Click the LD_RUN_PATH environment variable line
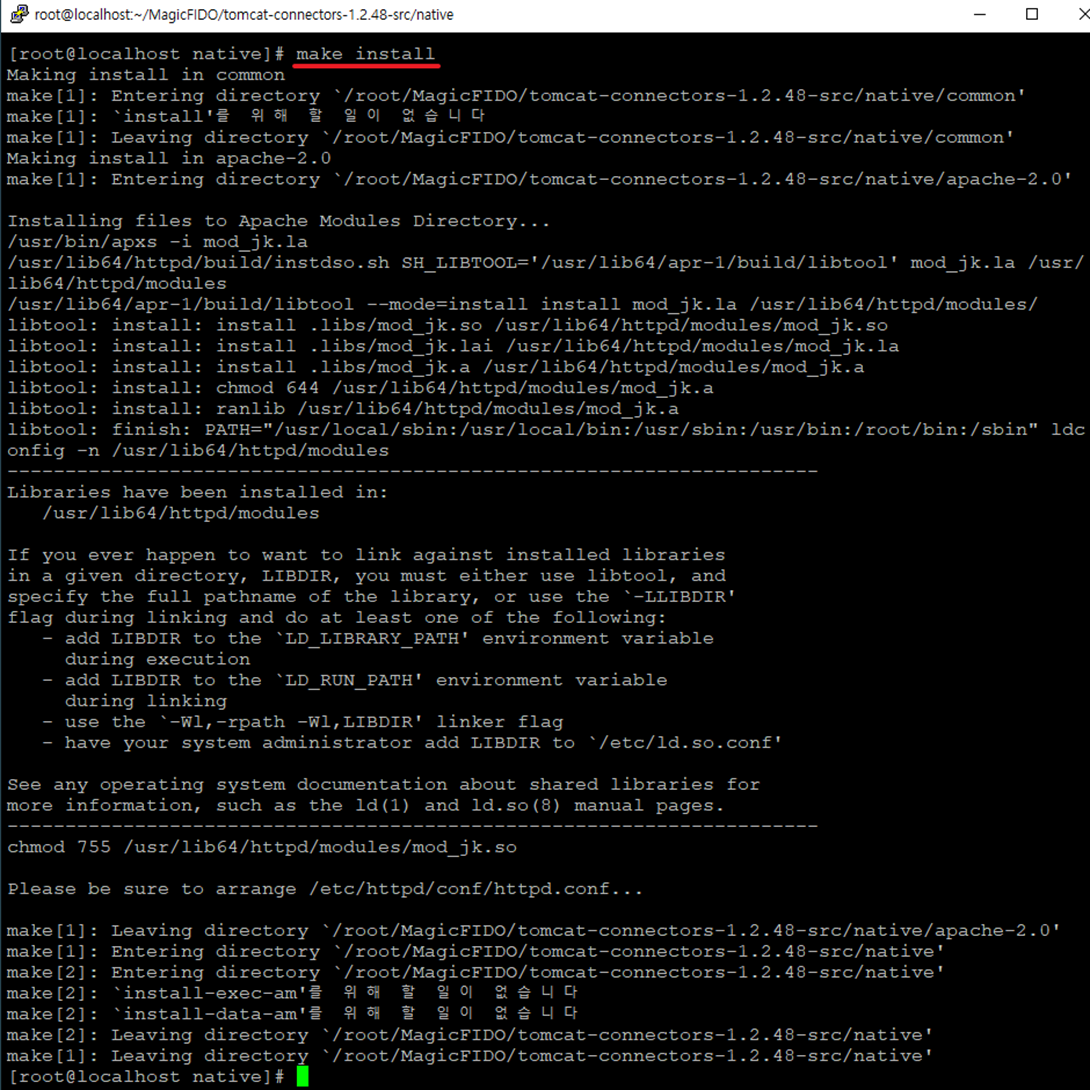The image size is (1090, 1090). click(x=355, y=679)
